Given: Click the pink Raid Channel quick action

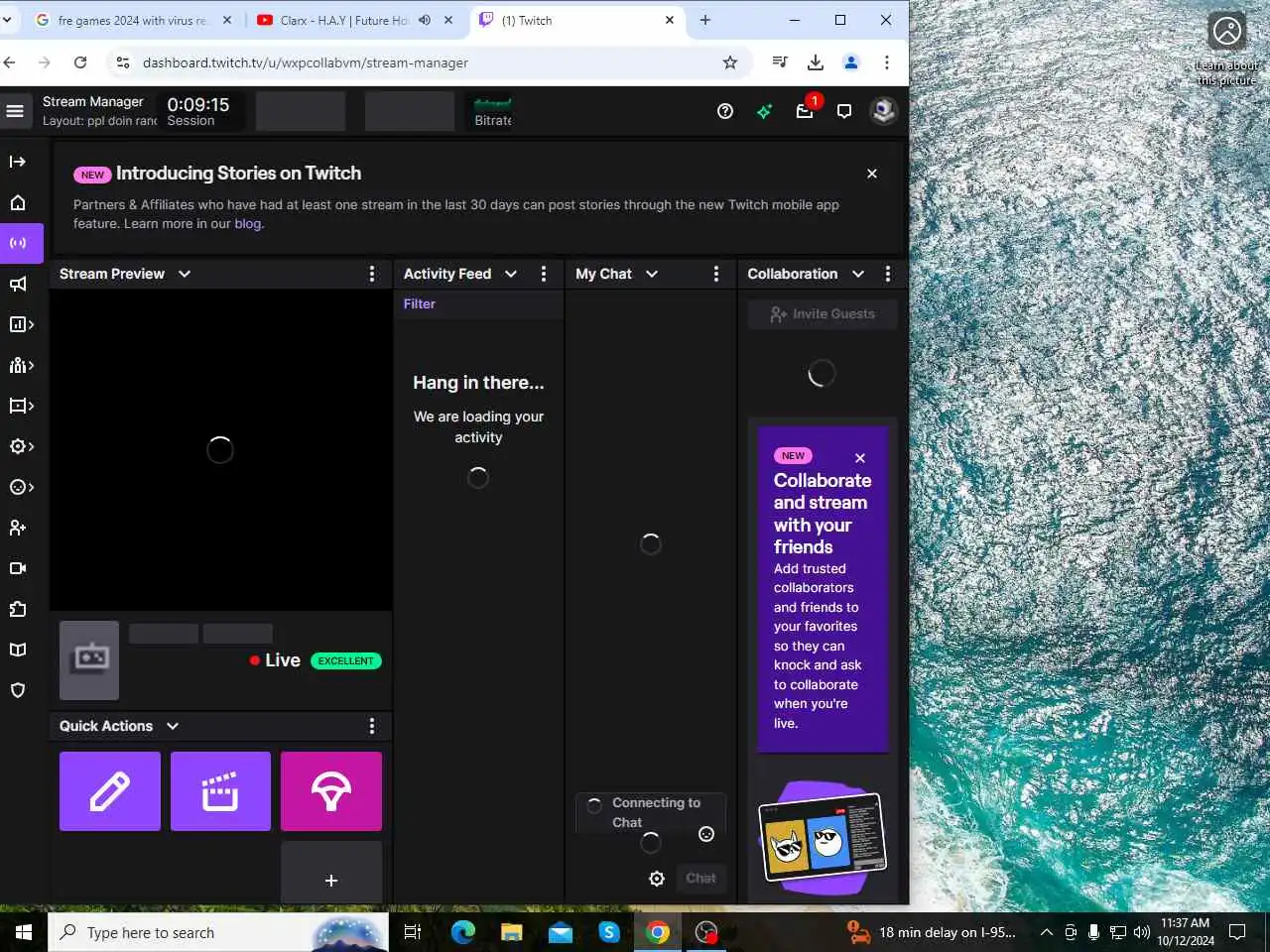Looking at the screenshot, I should pos(331,791).
